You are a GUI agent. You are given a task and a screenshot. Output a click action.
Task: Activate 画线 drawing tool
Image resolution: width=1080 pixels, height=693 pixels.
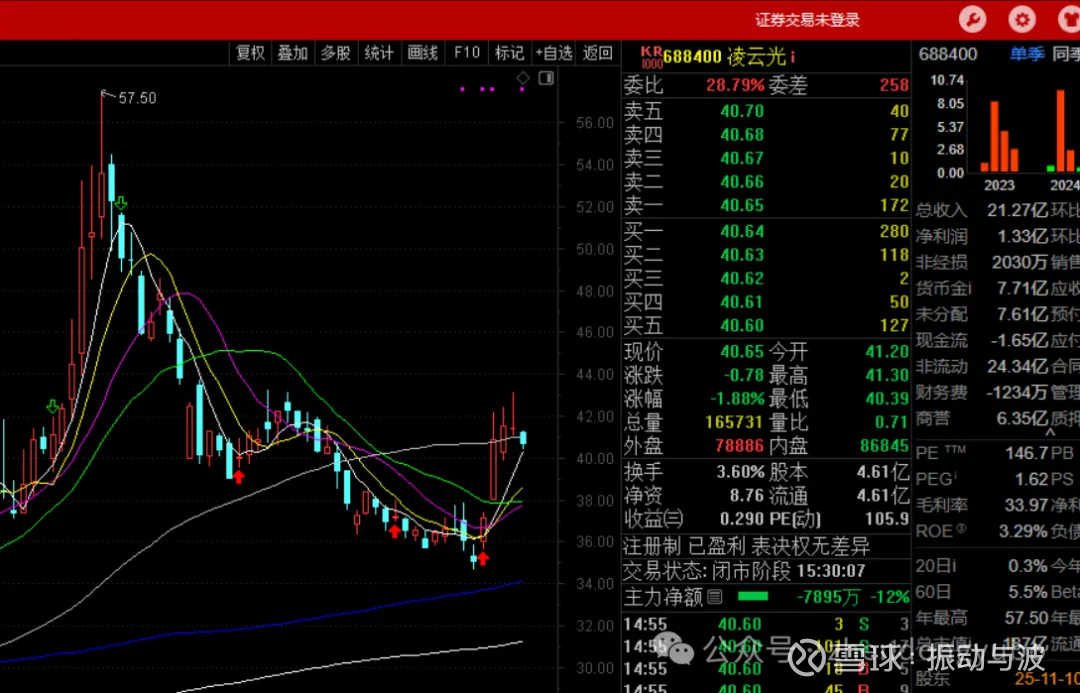tap(422, 53)
